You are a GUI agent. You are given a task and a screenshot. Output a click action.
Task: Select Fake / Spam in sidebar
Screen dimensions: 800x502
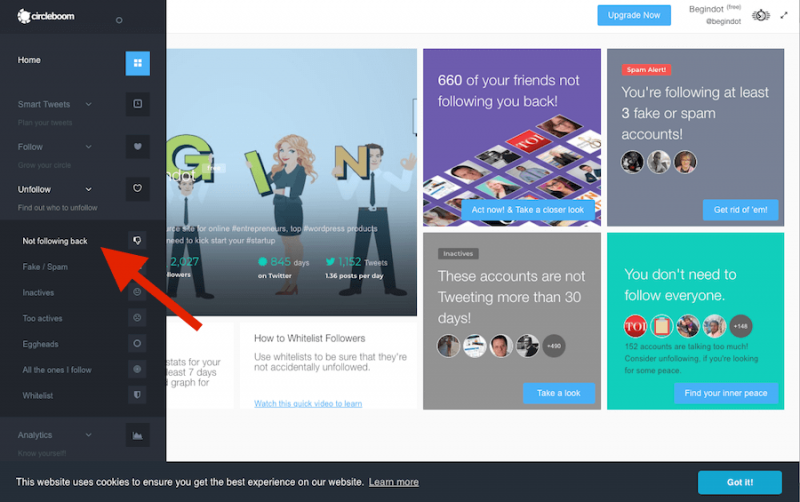pos(45,267)
